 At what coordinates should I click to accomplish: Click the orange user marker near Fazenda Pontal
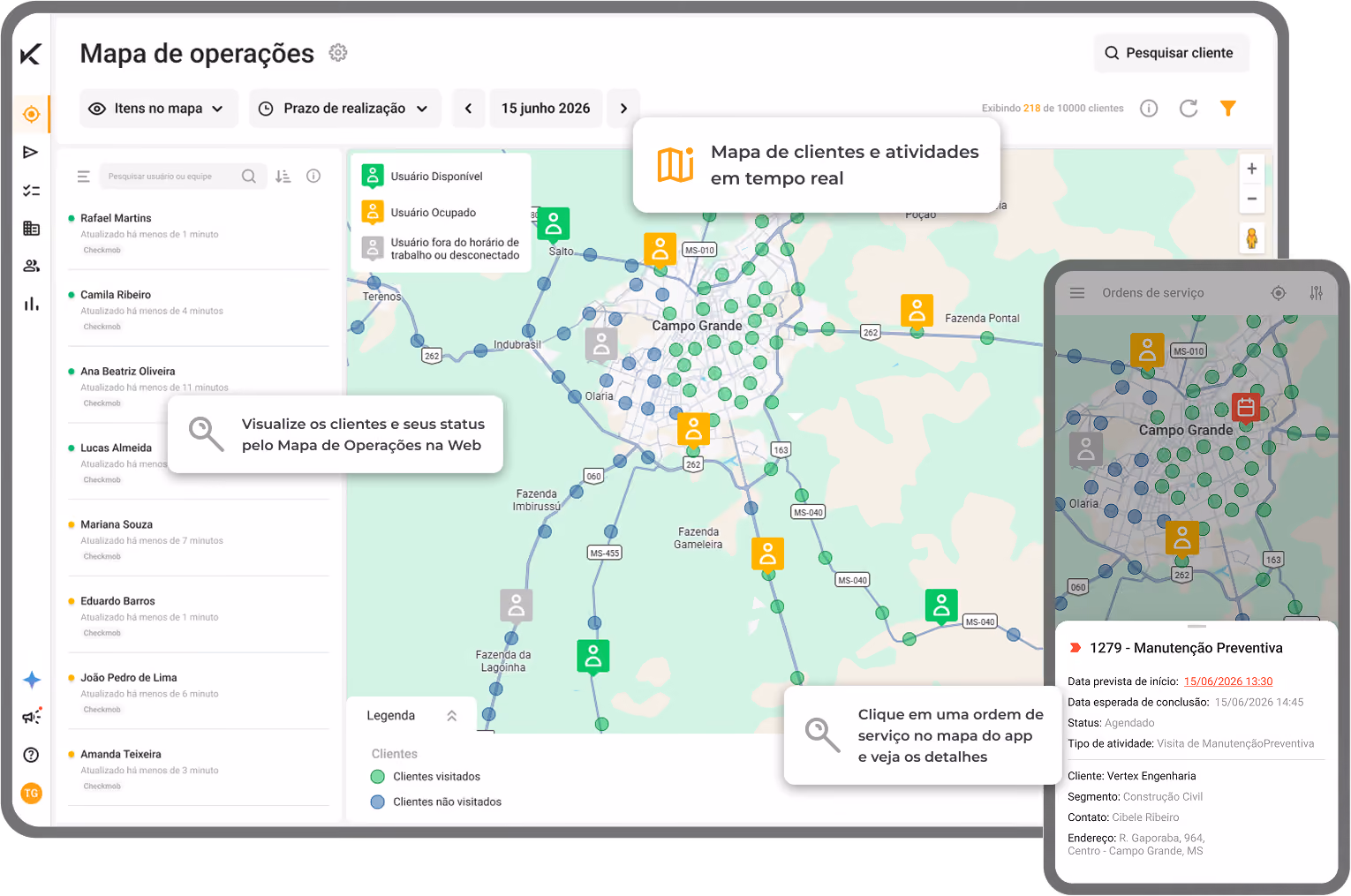(x=917, y=311)
